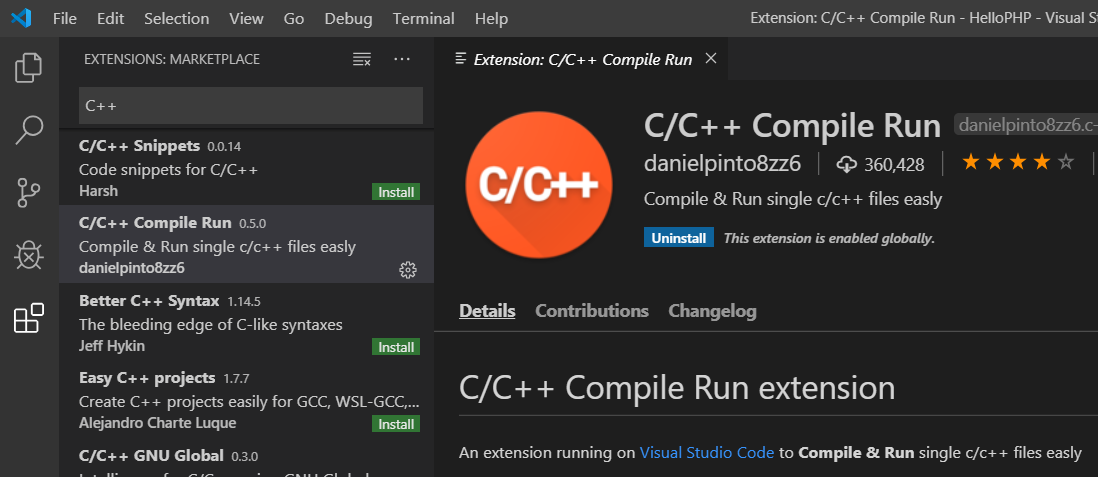
Task: Open the View menu
Action: [x=246, y=18]
